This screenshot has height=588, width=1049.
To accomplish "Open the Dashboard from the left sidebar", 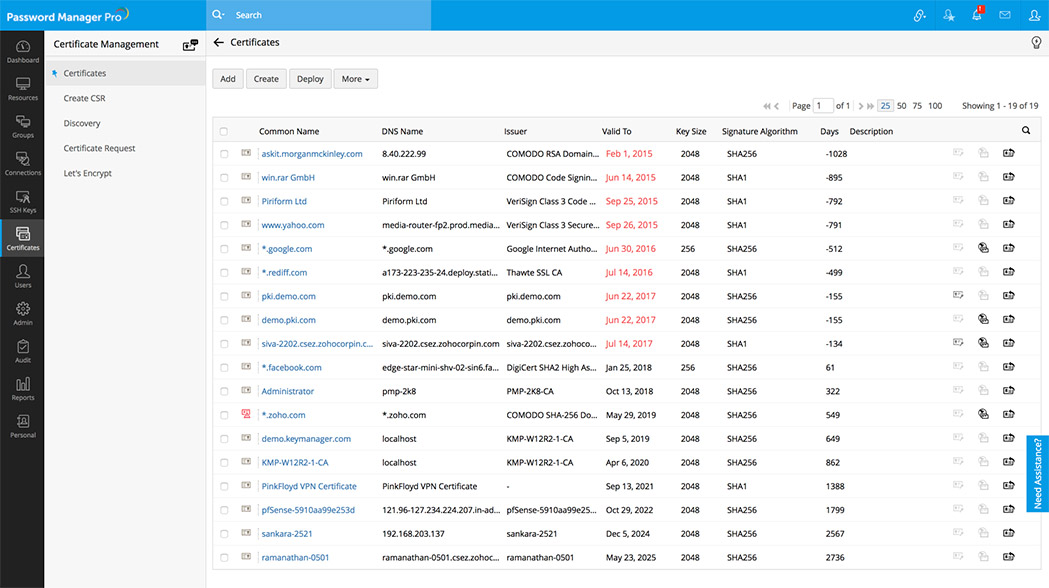I will pos(22,50).
